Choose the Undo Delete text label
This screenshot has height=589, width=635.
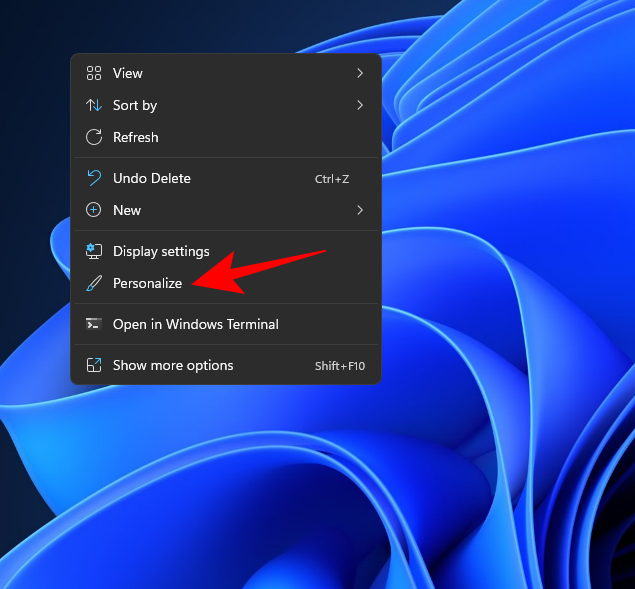[151, 178]
